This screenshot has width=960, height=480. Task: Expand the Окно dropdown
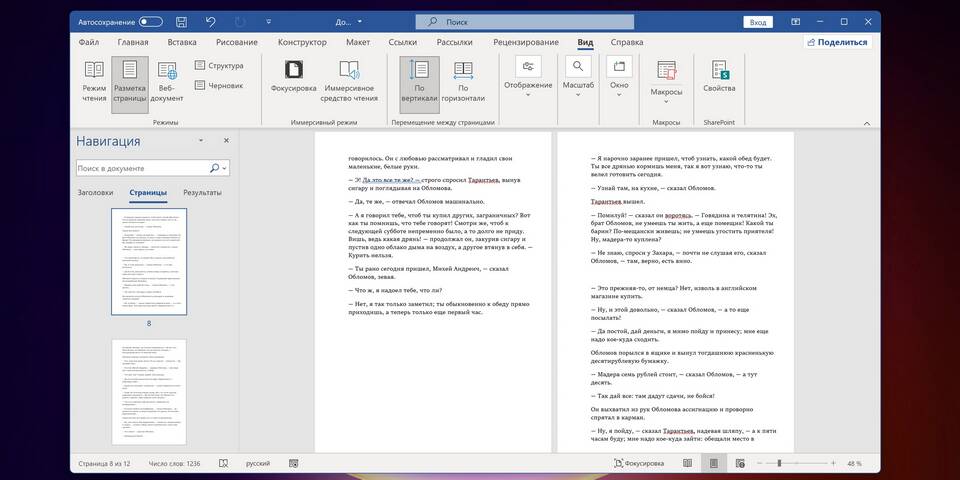[x=619, y=85]
